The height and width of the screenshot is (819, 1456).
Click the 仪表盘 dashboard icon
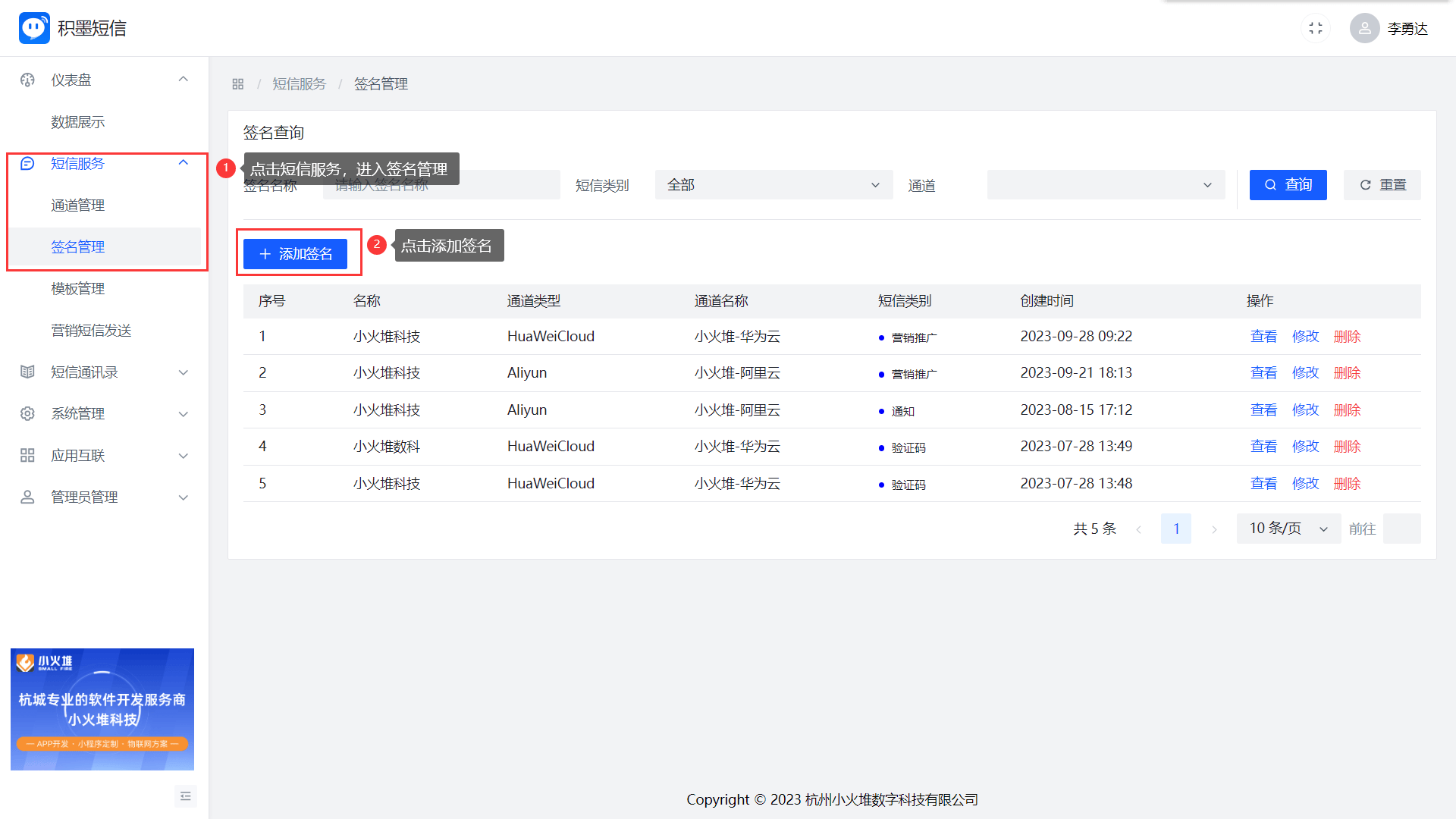point(28,80)
